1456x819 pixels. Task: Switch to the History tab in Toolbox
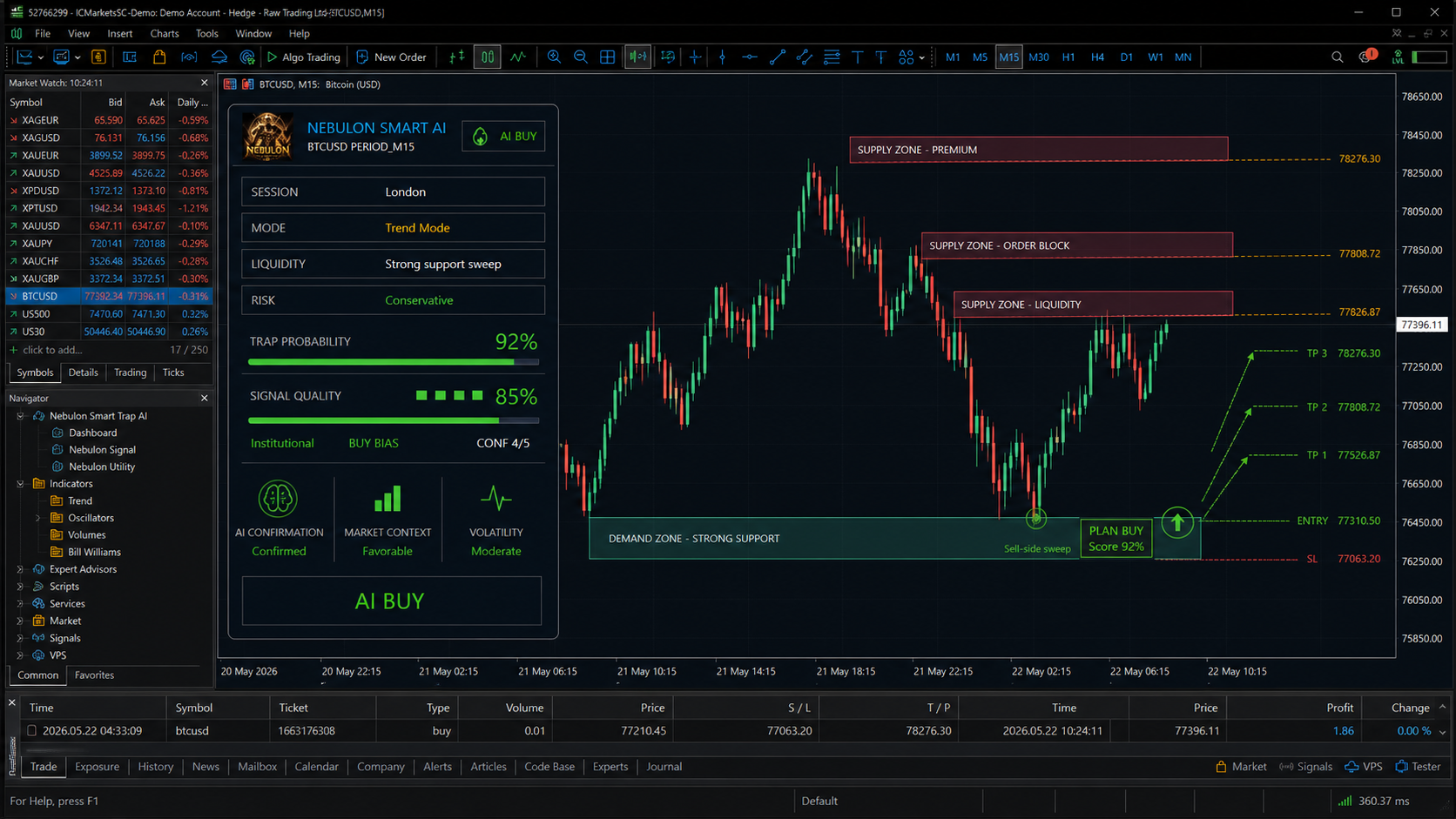(155, 767)
